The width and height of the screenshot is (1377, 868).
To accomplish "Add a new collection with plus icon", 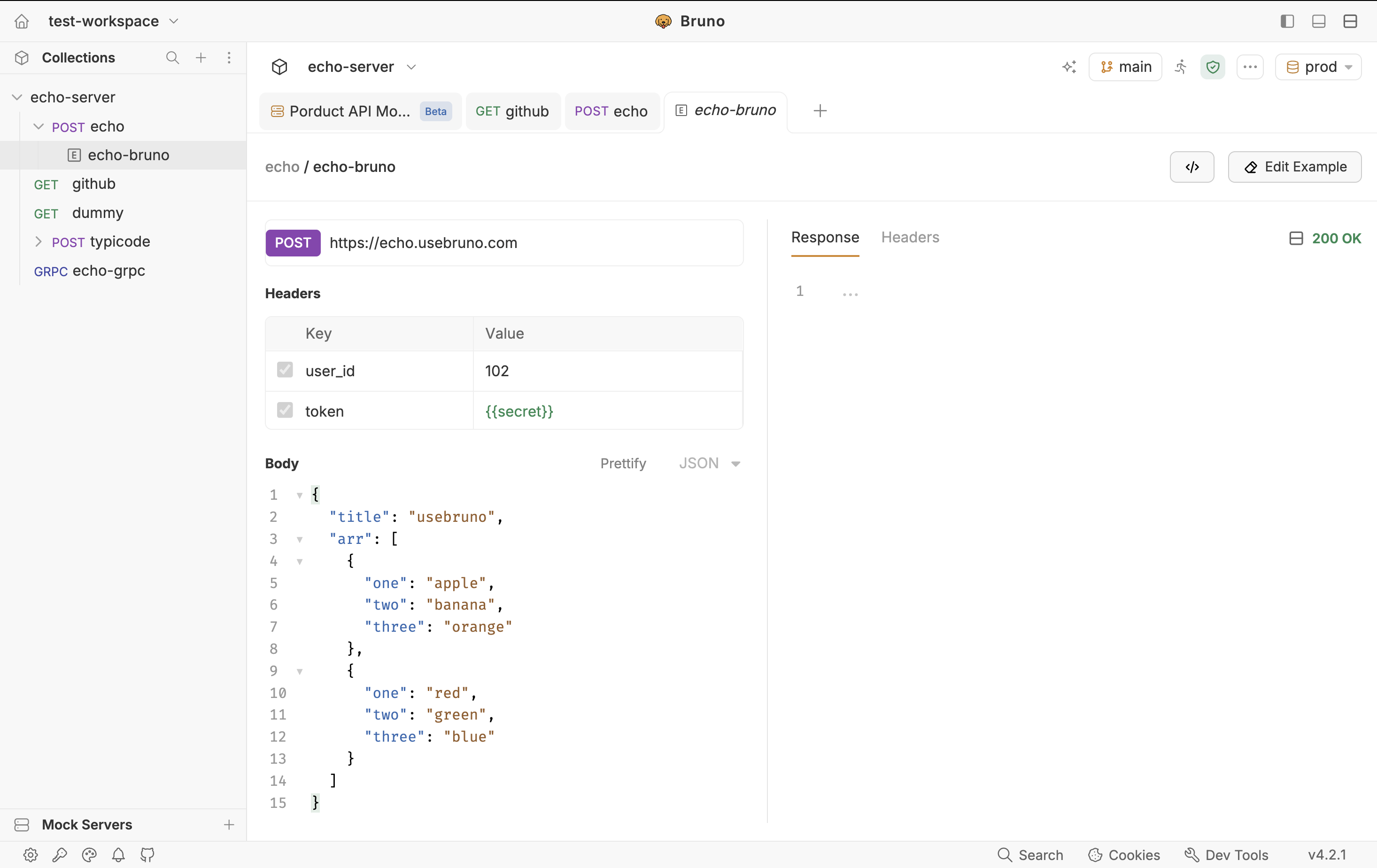I will (x=201, y=57).
